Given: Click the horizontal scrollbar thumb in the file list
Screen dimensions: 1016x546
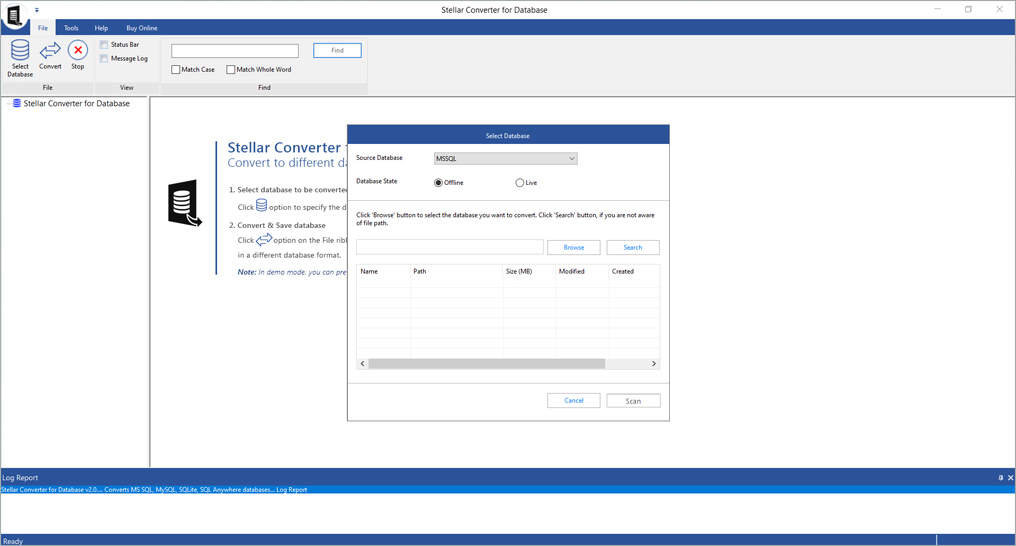Looking at the screenshot, I should pyautogui.click(x=487, y=363).
